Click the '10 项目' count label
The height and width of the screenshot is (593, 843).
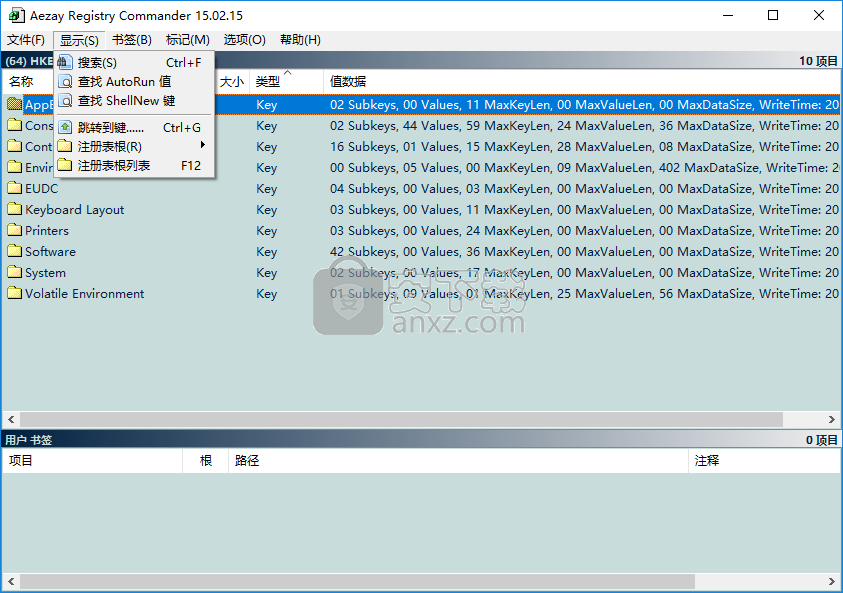pos(818,61)
